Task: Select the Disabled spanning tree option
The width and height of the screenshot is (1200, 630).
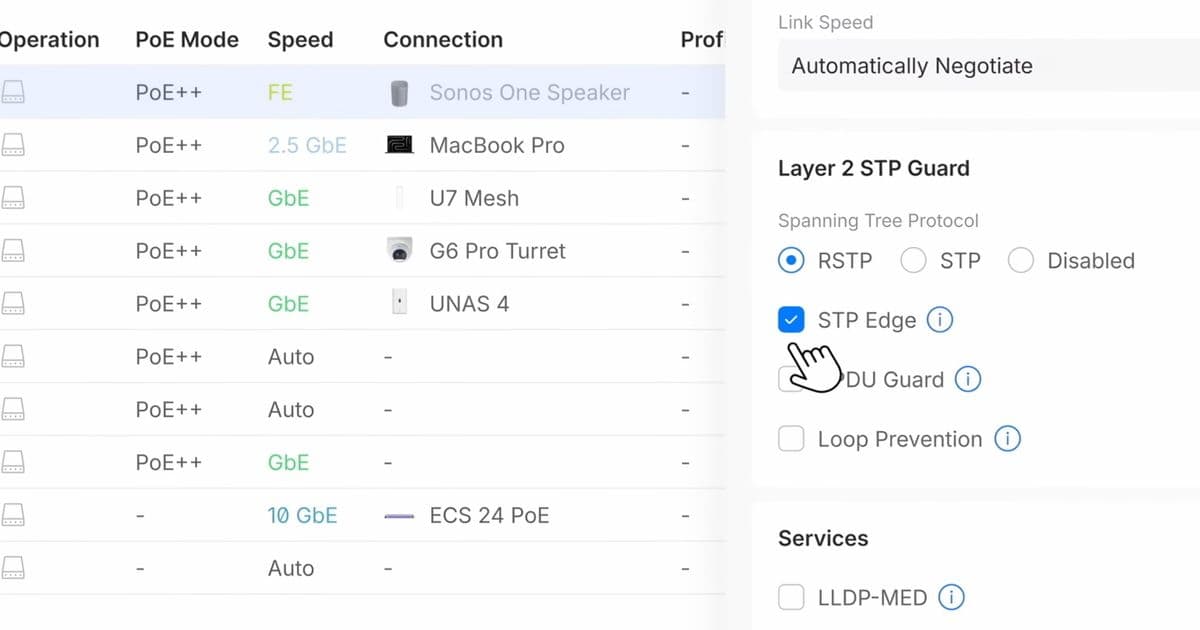Action: click(1021, 260)
